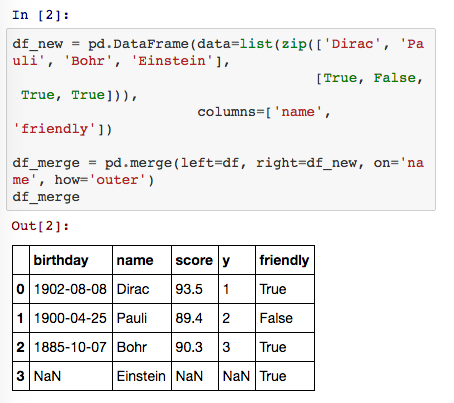Click the red 'friendly' string in the code

(x=55, y=129)
